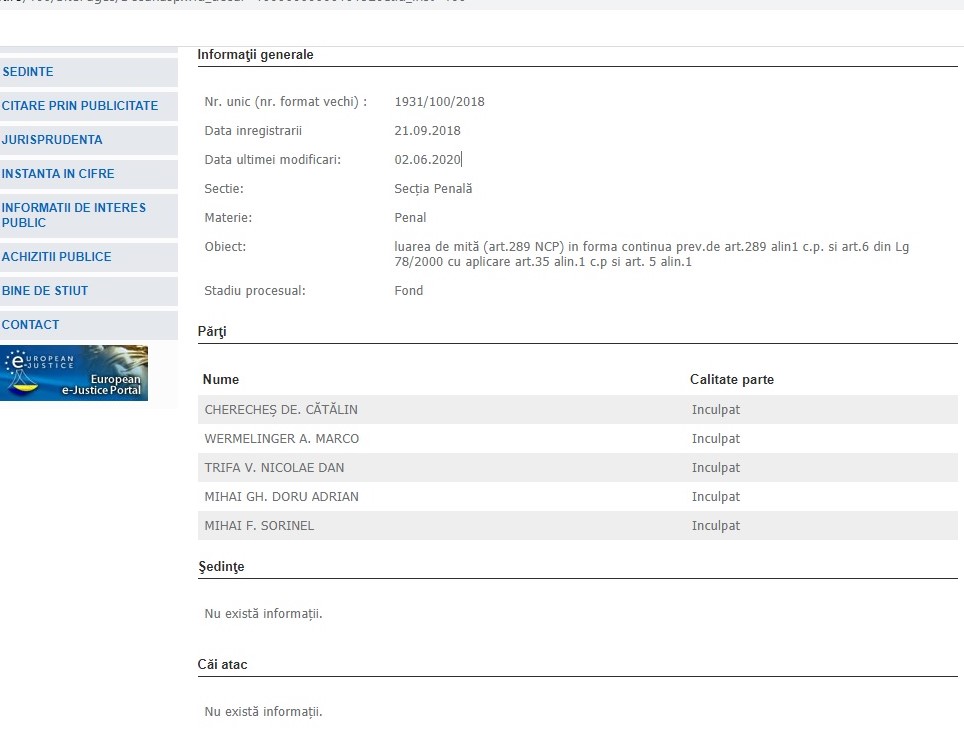Click the Calitate parte column header
The width and height of the screenshot is (964, 745).
(x=732, y=380)
